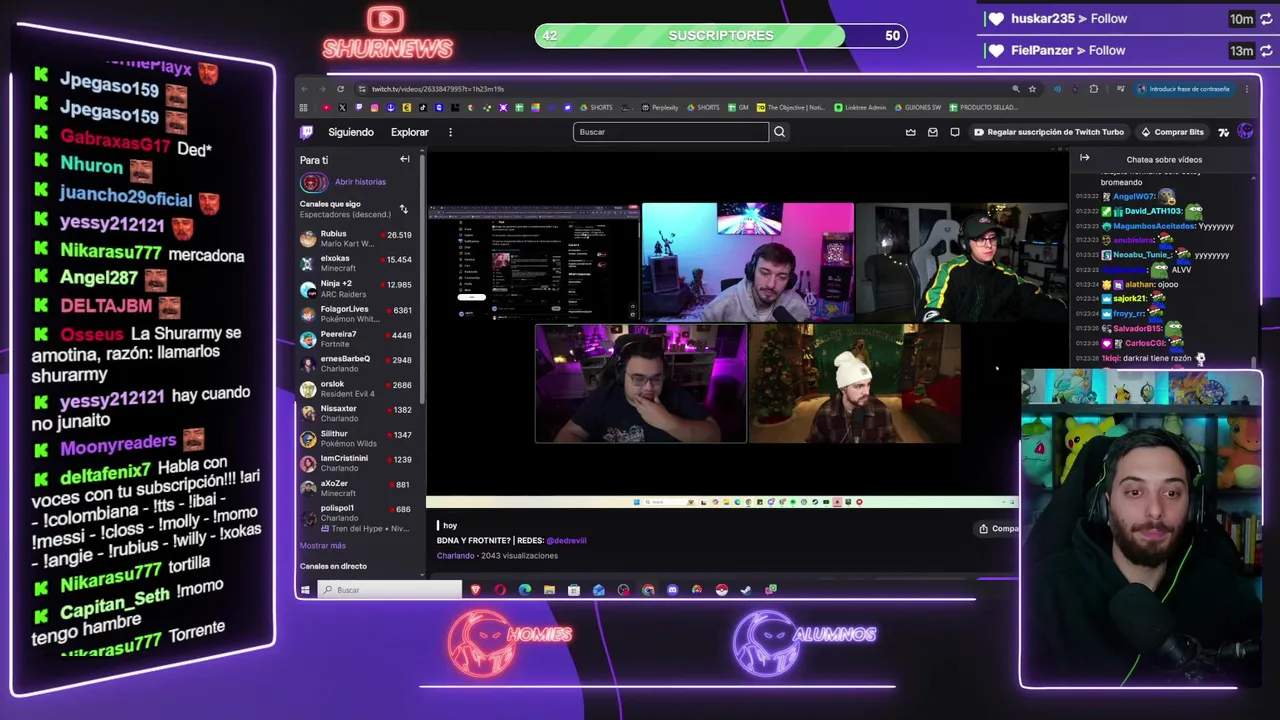
Task: Launch Microsoft Edge from the taskbar
Action: click(x=525, y=590)
